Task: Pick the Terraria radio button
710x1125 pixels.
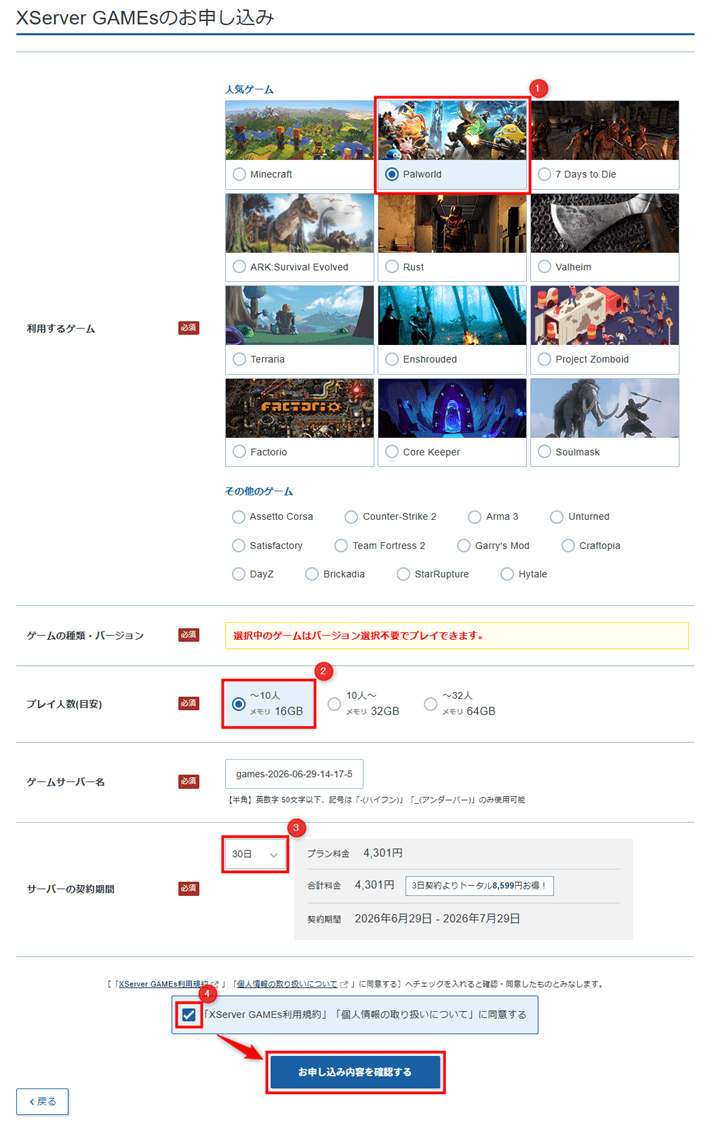Action: pyautogui.click(x=240, y=359)
